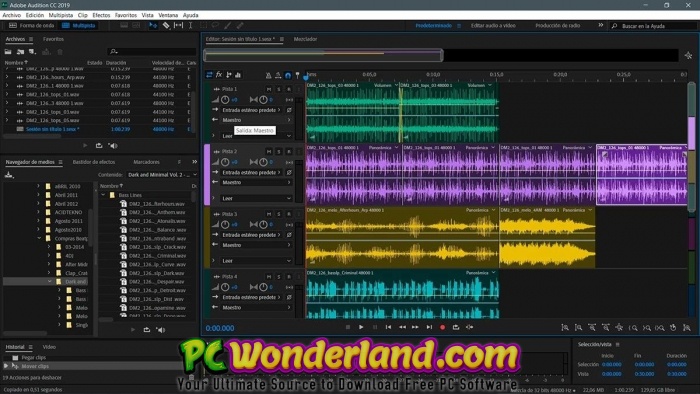
Task: Show track effects (fx) view
Action: (219, 75)
